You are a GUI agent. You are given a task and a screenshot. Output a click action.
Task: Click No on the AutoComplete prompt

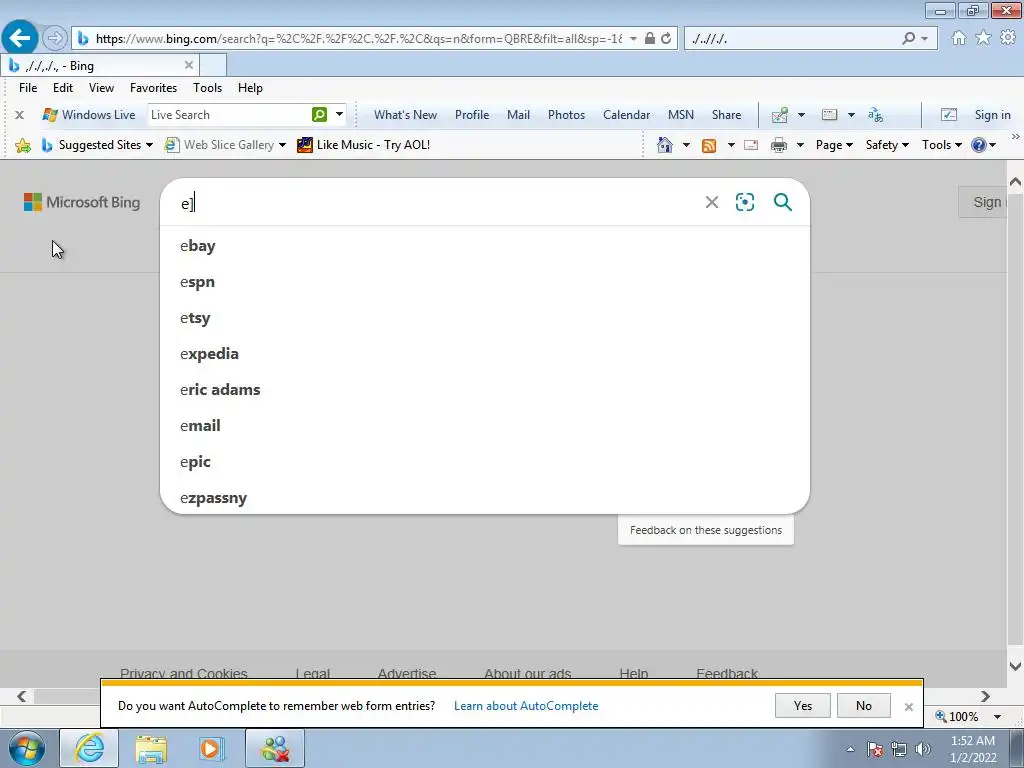tap(863, 705)
